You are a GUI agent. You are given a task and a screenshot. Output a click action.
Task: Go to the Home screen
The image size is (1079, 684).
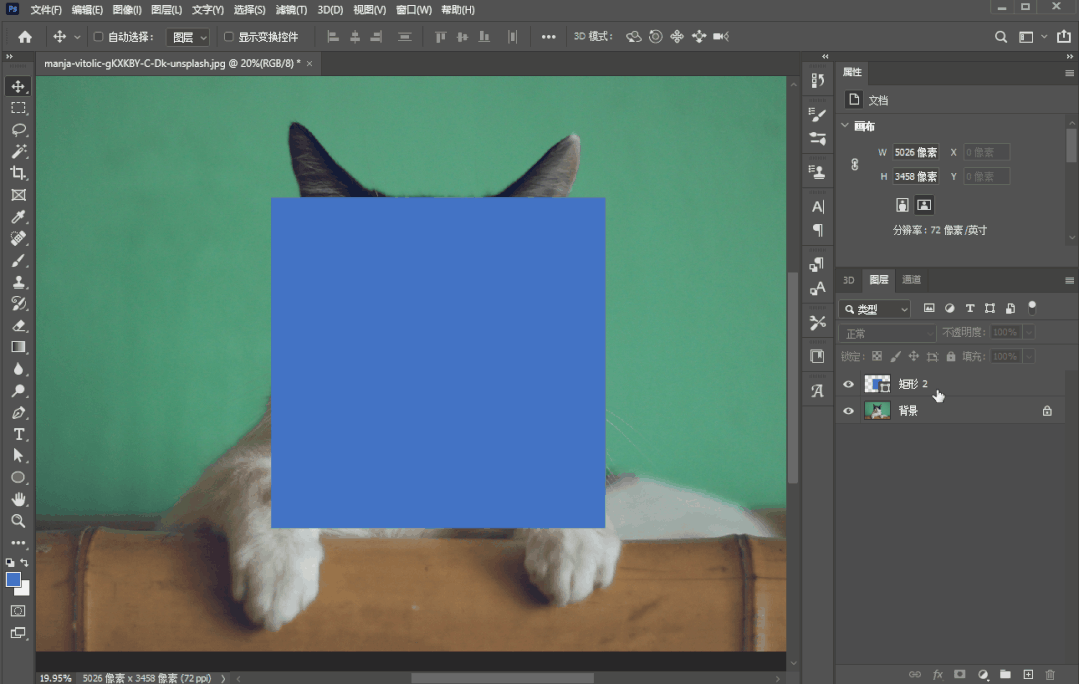click(25, 36)
